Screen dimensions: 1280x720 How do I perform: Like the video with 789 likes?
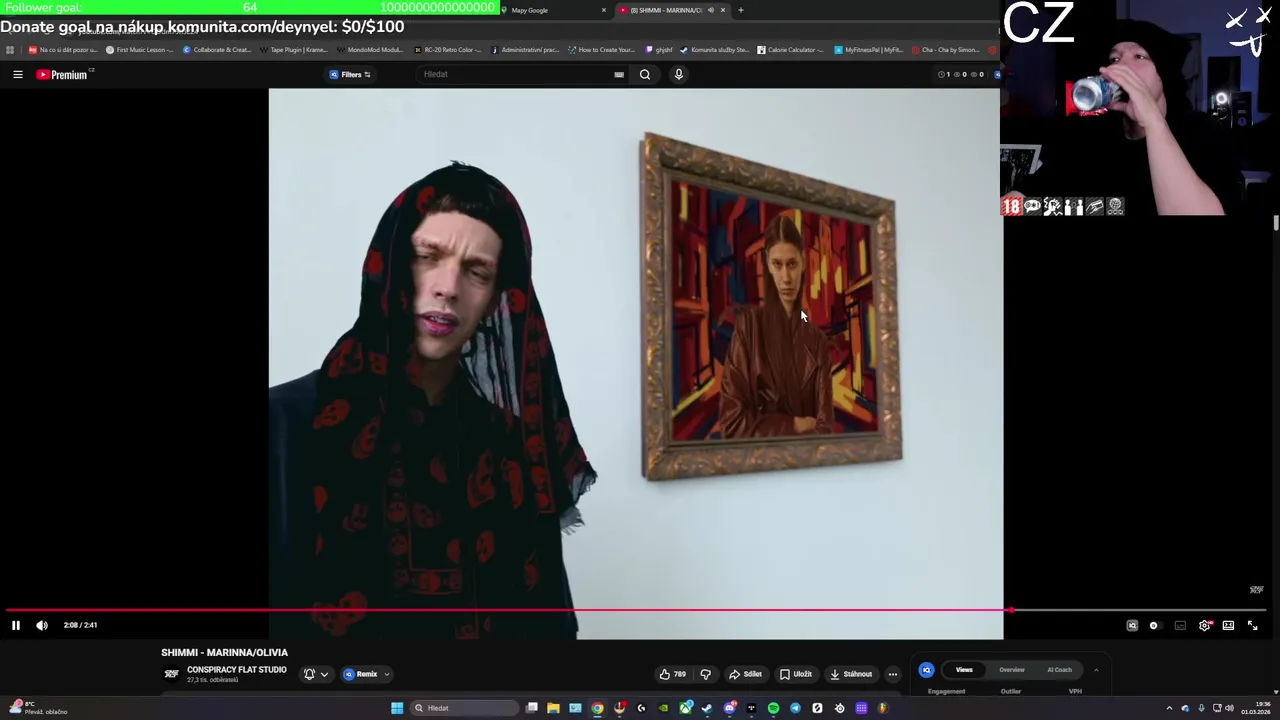[673, 674]
